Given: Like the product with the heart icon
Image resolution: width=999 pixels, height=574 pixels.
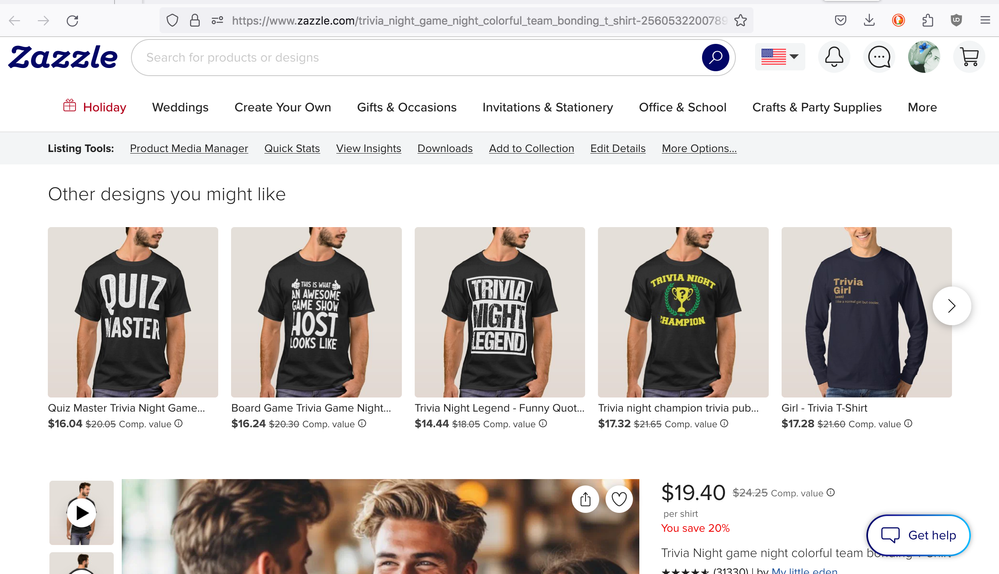Looking at the screenshot, I should click(619, 499).
